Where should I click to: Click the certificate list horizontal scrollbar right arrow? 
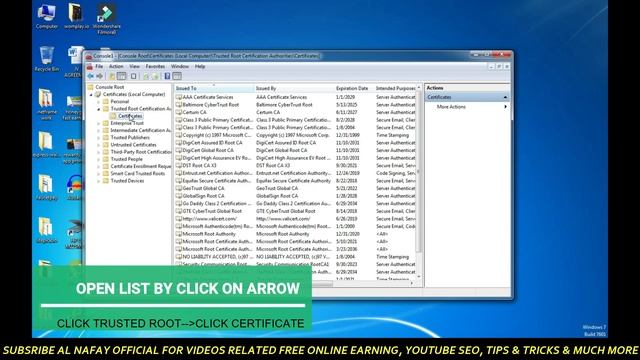(412, 283)
